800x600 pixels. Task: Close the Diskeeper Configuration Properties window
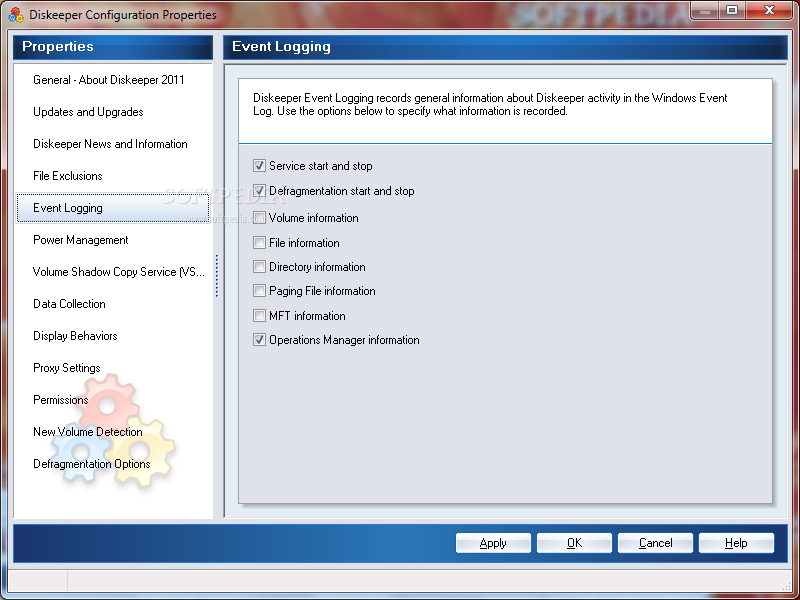pyautogui.click(x=769, y=11)
